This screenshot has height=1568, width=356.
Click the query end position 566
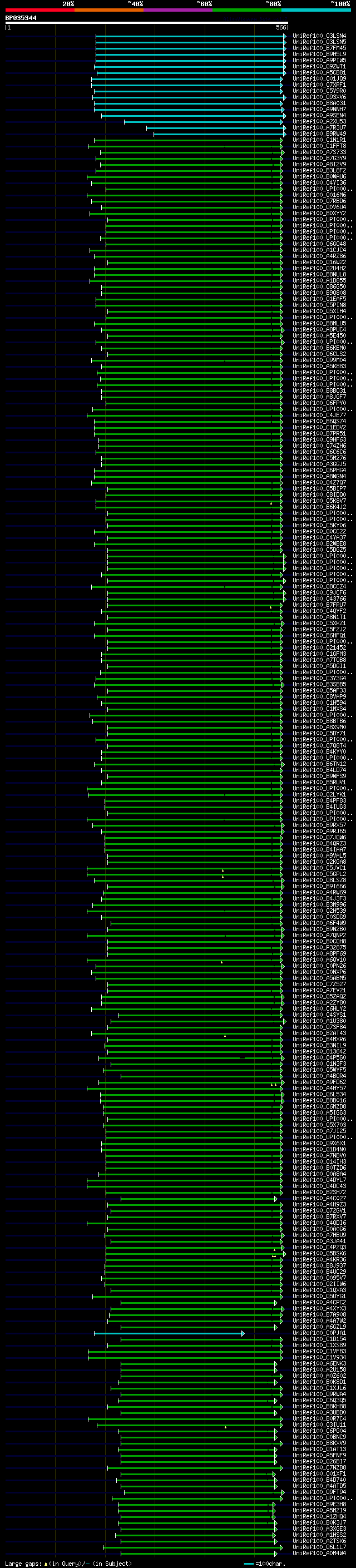pos(280,27)
